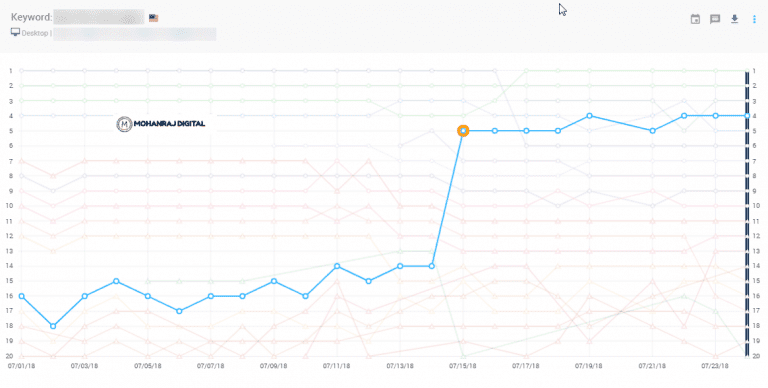
Task: Select blue point above 07/23/18 at rank 4
Action: coord(716,116)
